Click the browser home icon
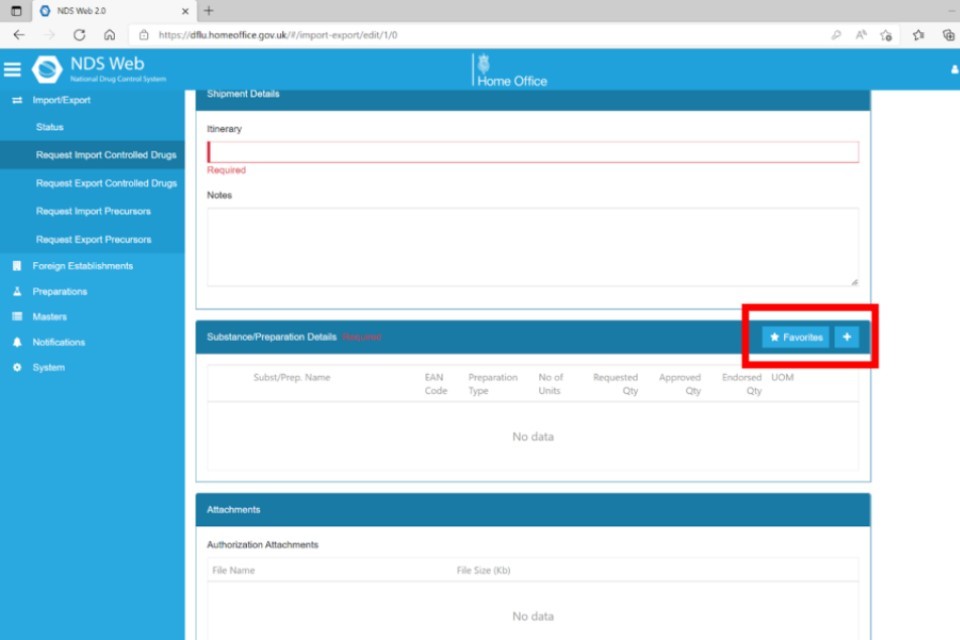 pos(110,34)
